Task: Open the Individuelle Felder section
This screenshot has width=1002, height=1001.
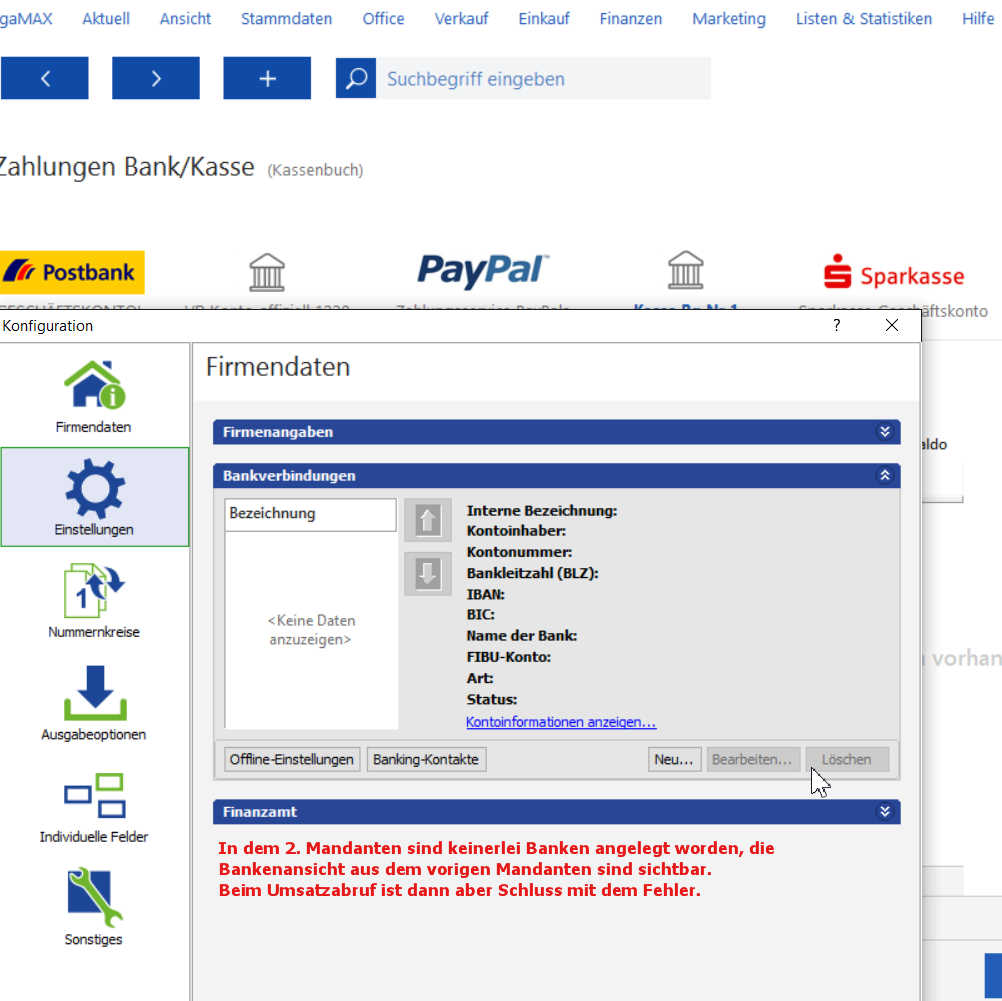Action: (x=94, y=808)
